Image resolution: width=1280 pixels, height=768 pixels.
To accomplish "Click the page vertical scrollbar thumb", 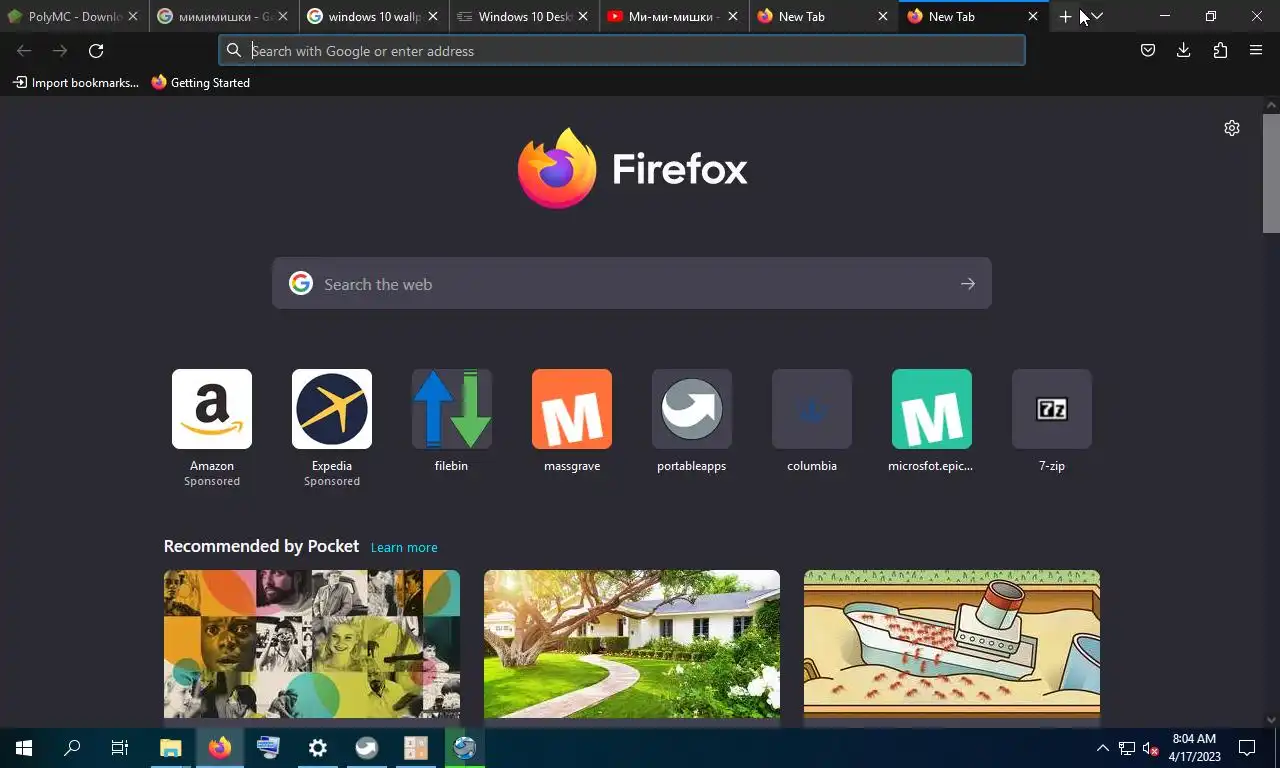I will [1271, 173].
